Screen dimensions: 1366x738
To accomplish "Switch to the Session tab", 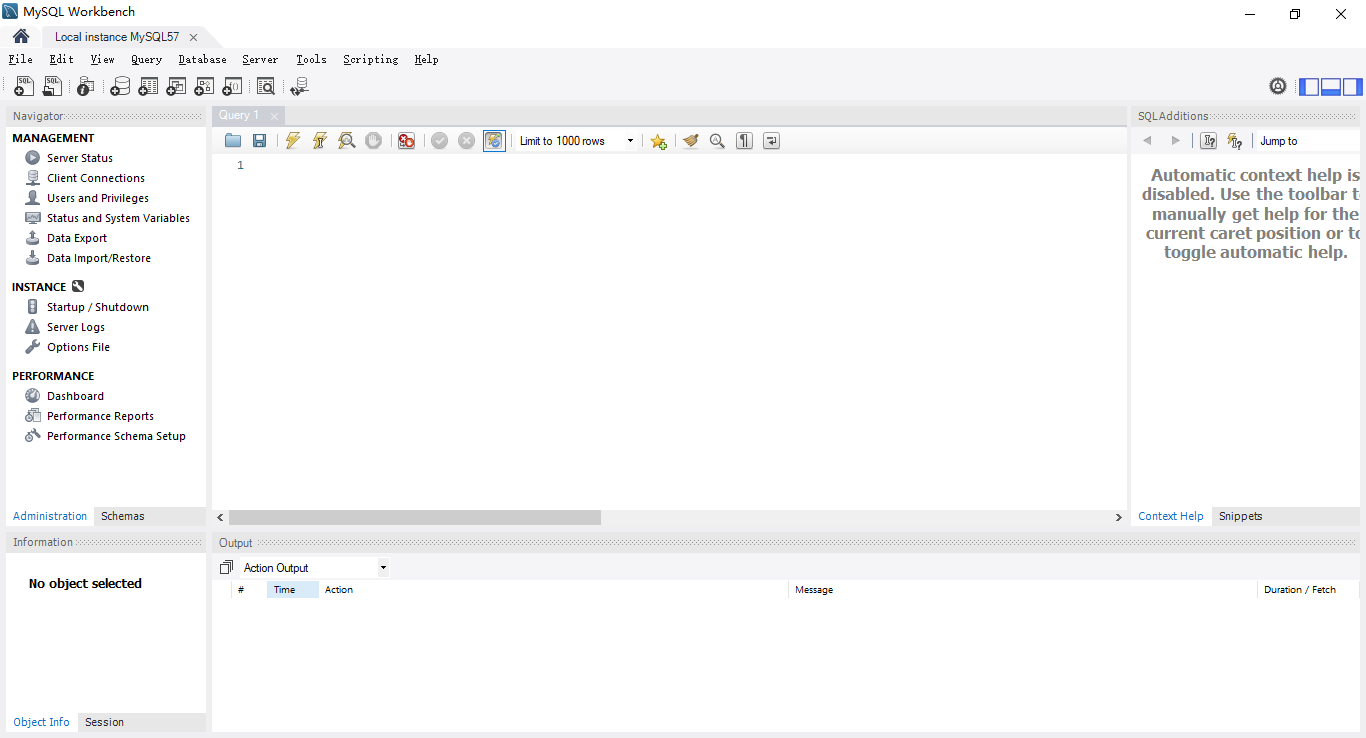I will (x=104, y=722).
